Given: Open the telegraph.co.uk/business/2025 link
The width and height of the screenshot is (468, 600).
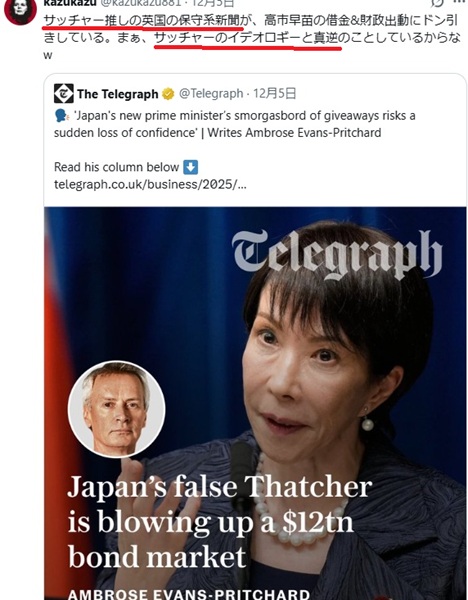Looking at the screenshot, I should (x=150, y=184).
